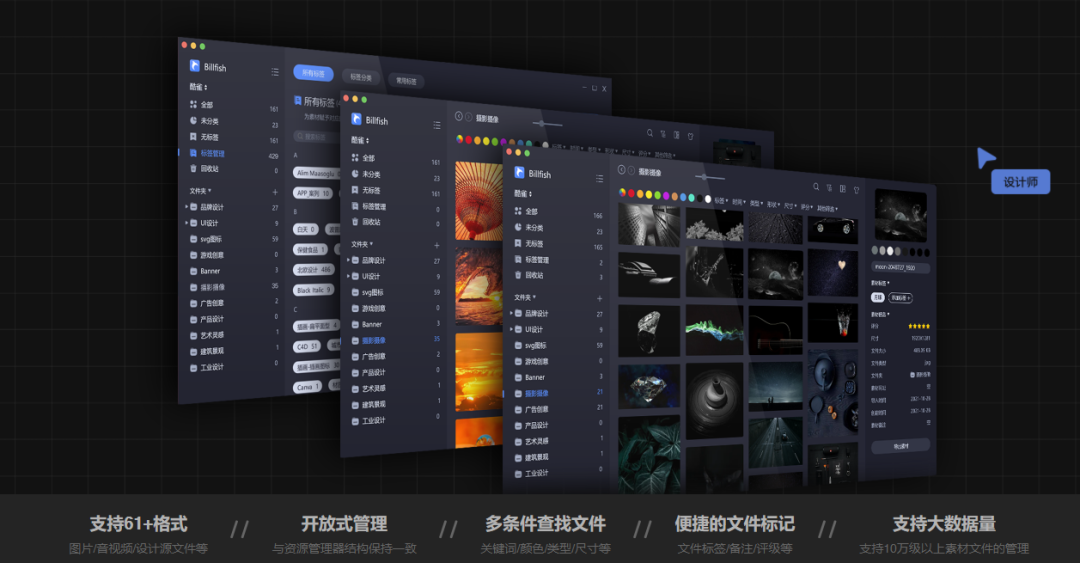Switch to the 所有标签 tab in the rearmost window

[x=313, y=73]
